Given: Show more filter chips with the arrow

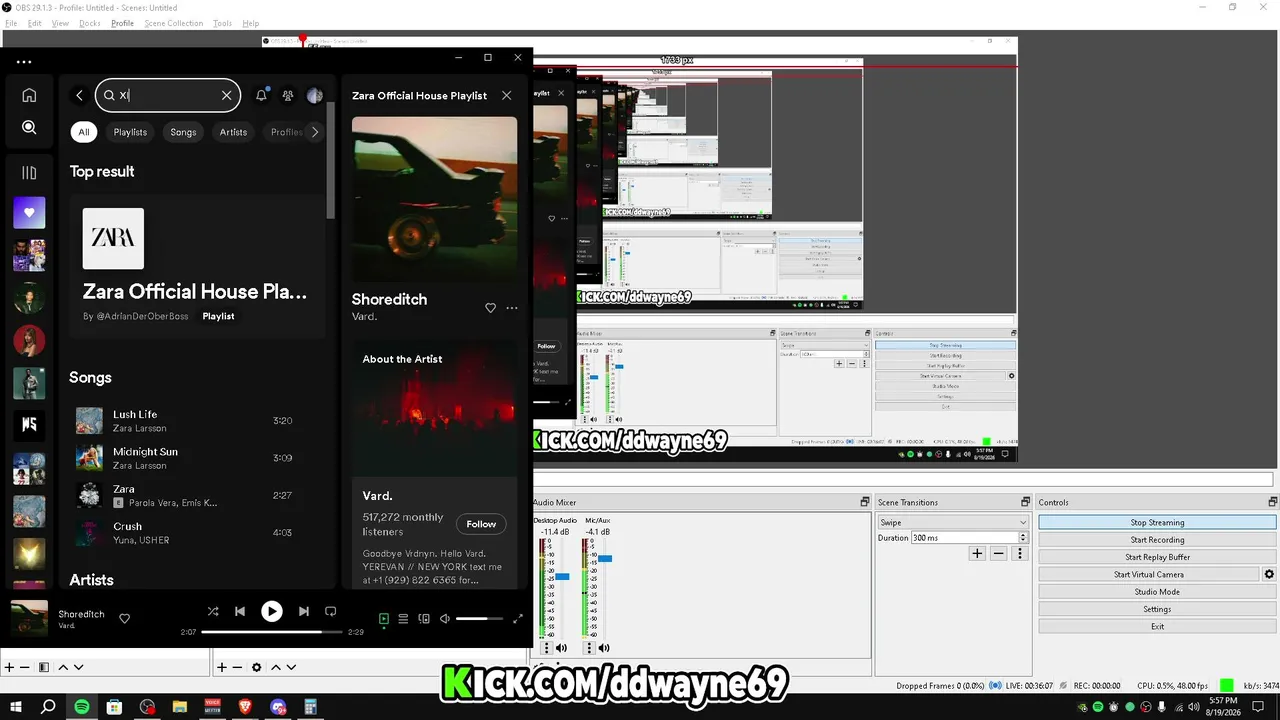Looking at the screenshot, I should point(315,132).
